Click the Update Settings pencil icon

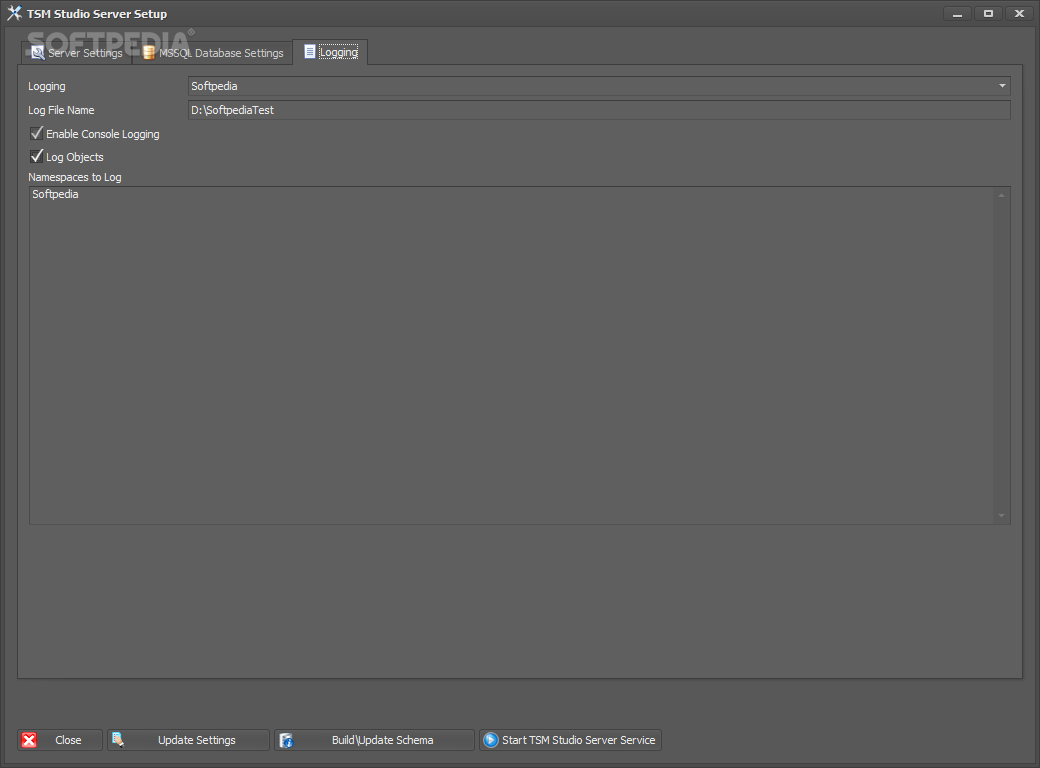(118, 739)
